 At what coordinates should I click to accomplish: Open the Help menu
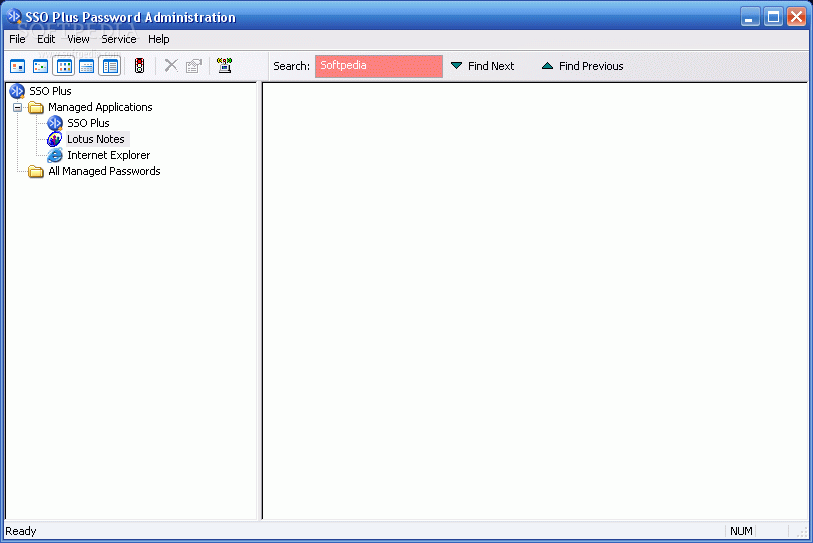point(159,39)
